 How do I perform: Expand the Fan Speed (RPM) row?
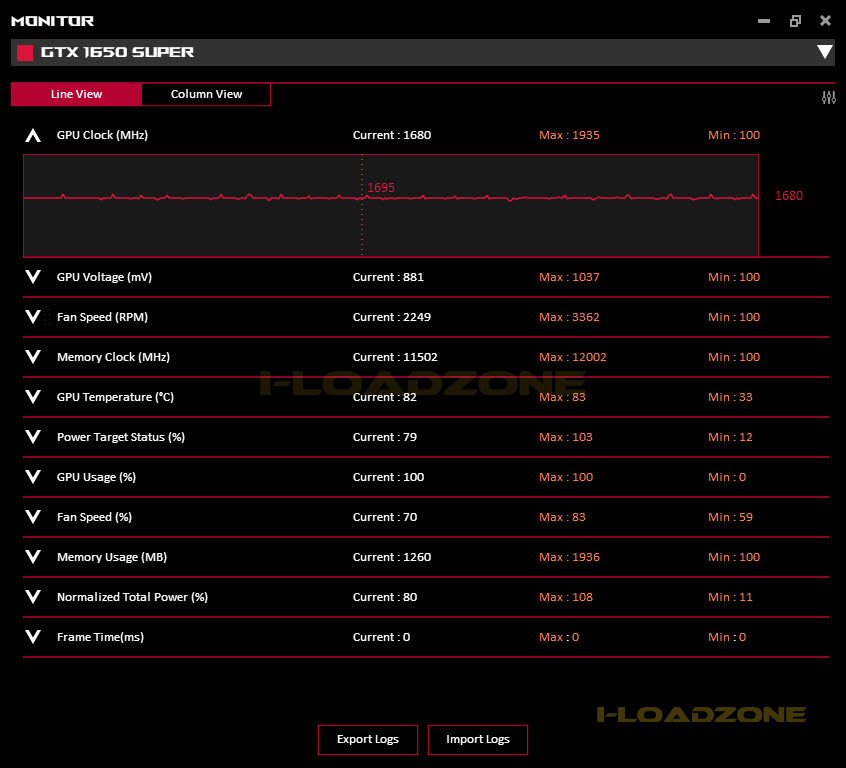coord(33,317)
